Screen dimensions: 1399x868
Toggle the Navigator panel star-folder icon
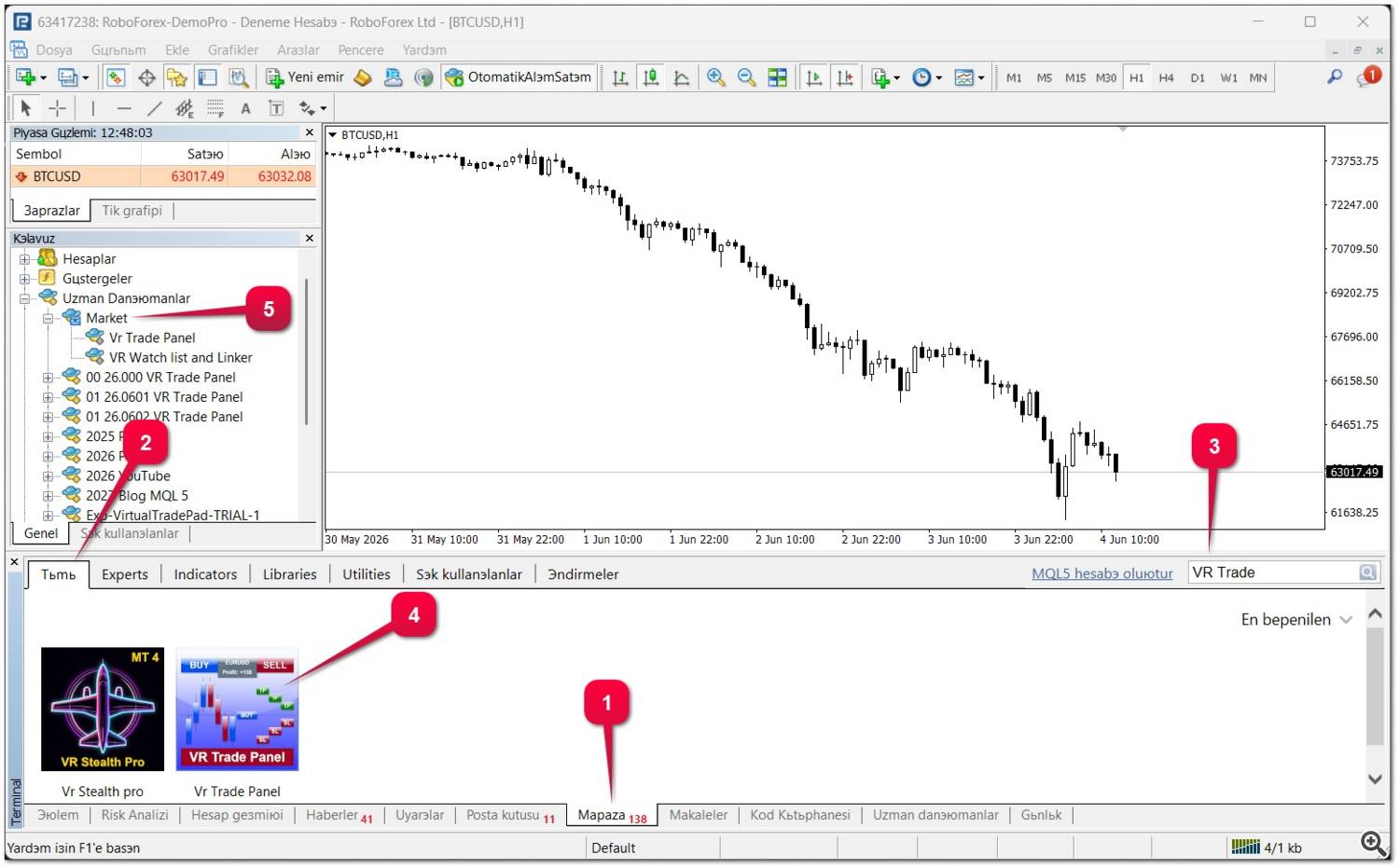[x=177, y=77]
